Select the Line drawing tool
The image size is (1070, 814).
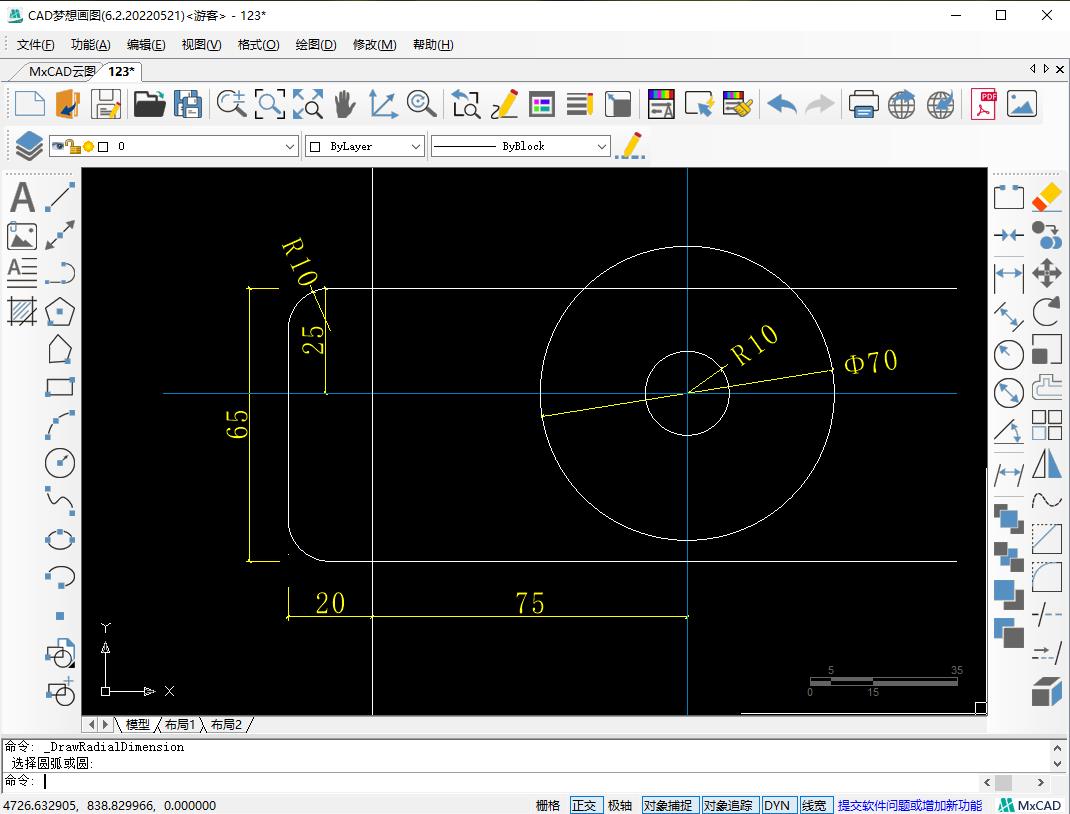[x=61, y=198]
